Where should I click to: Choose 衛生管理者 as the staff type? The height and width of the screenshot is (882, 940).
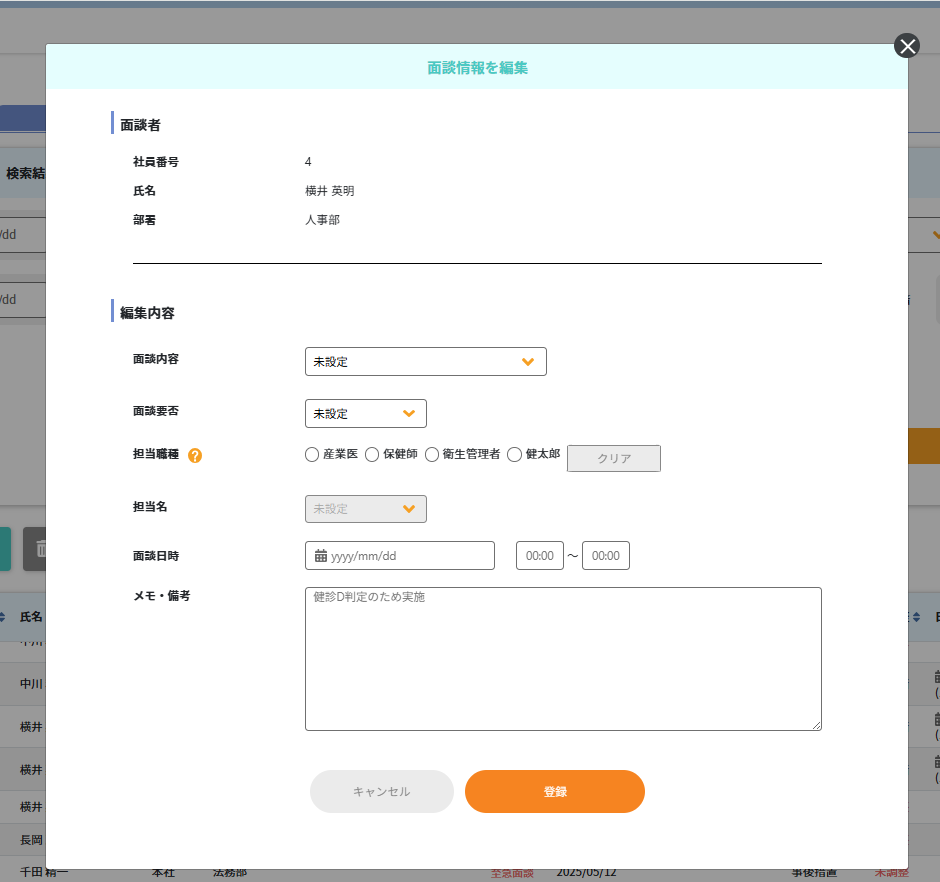pyautogui.click(x=432, y=455)
